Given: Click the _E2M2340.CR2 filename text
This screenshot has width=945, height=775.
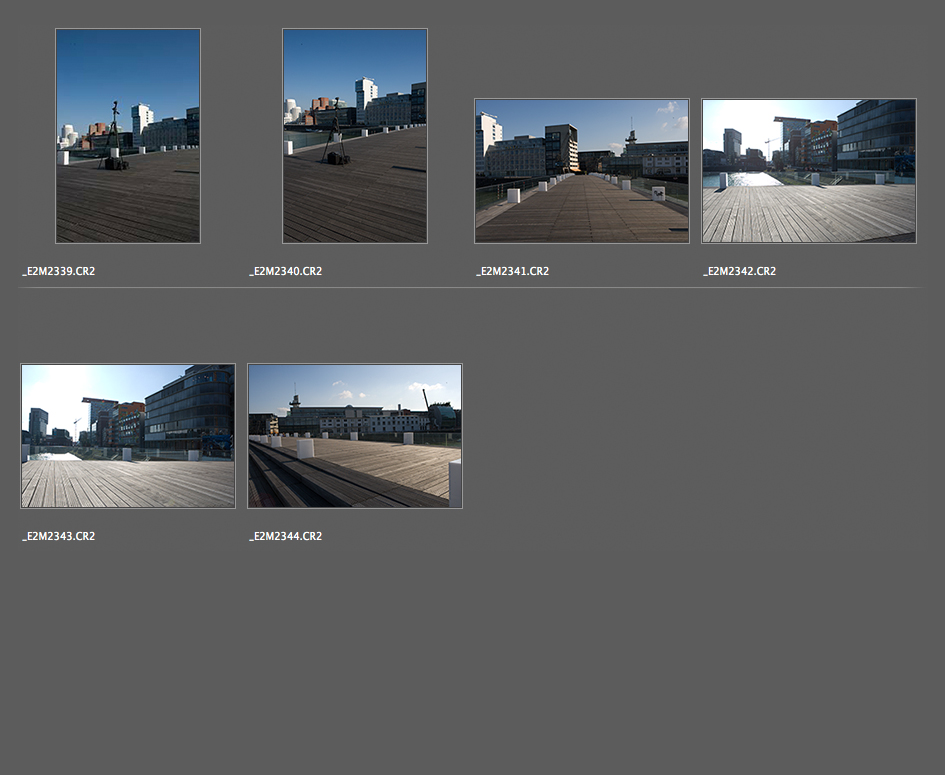Looking at the screenshot, I should (286, 271).
